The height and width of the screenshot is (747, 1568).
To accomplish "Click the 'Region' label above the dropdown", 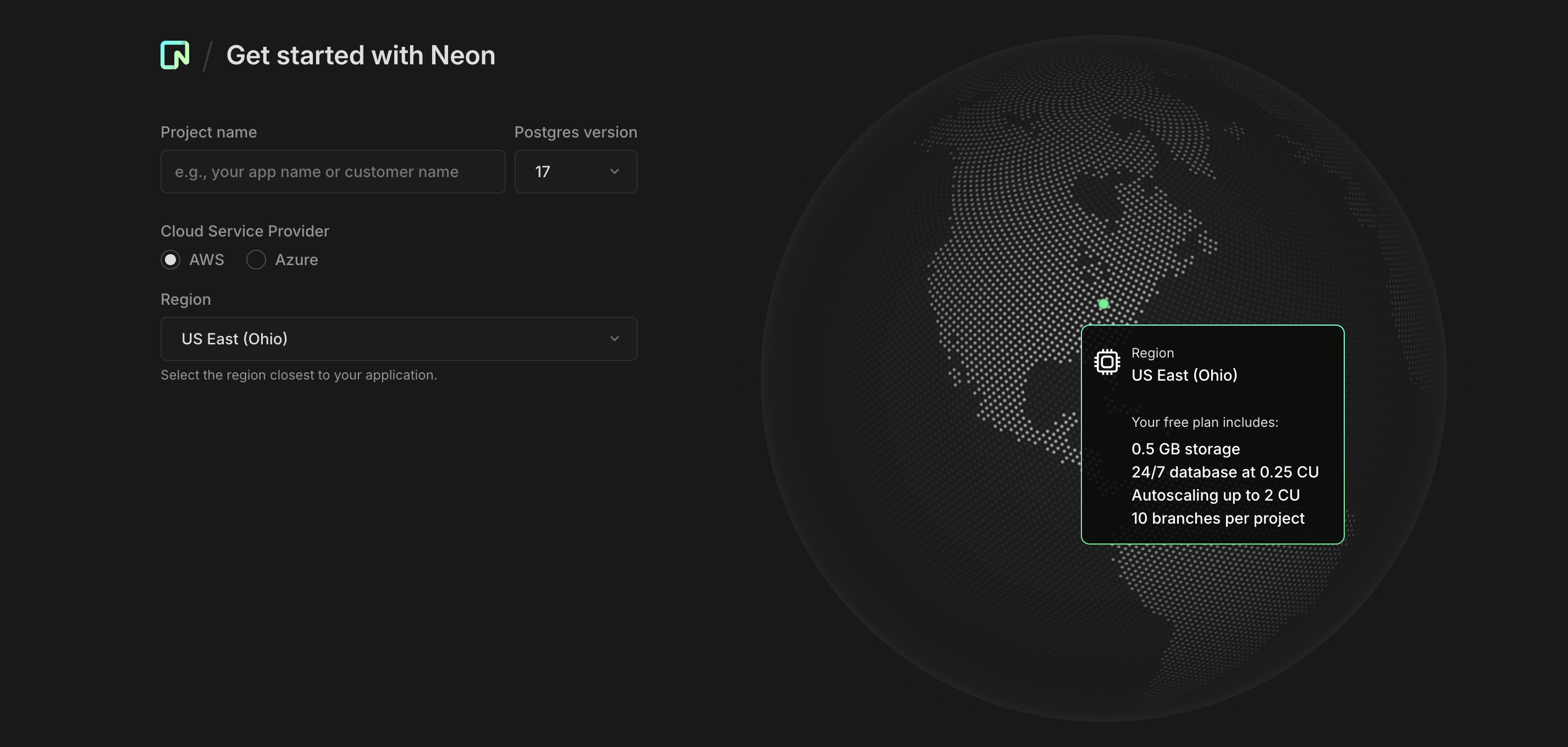I will click(186, 300).
